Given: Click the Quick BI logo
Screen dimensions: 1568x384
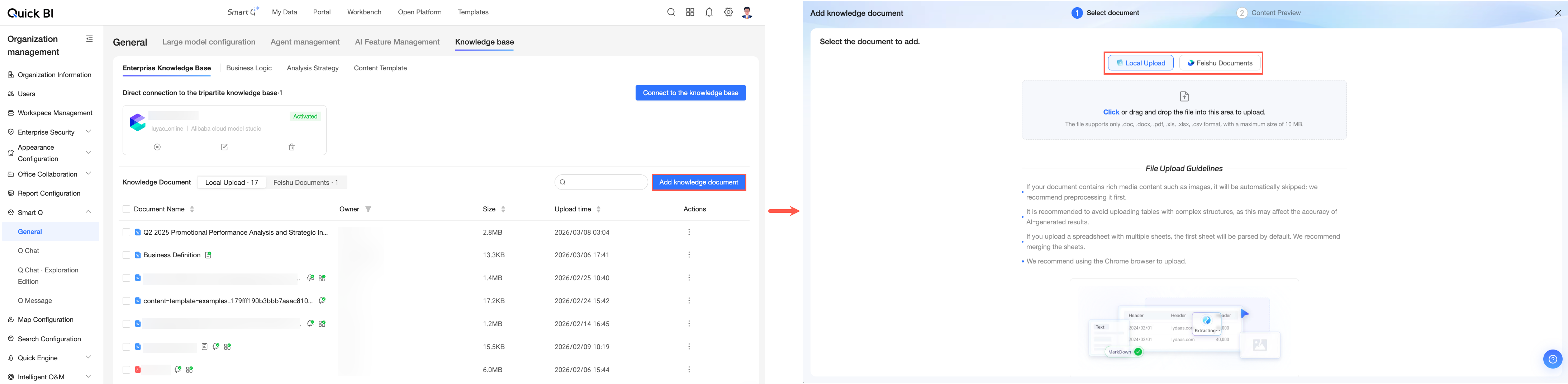Looking at the screenshot, I should (30, 13).
